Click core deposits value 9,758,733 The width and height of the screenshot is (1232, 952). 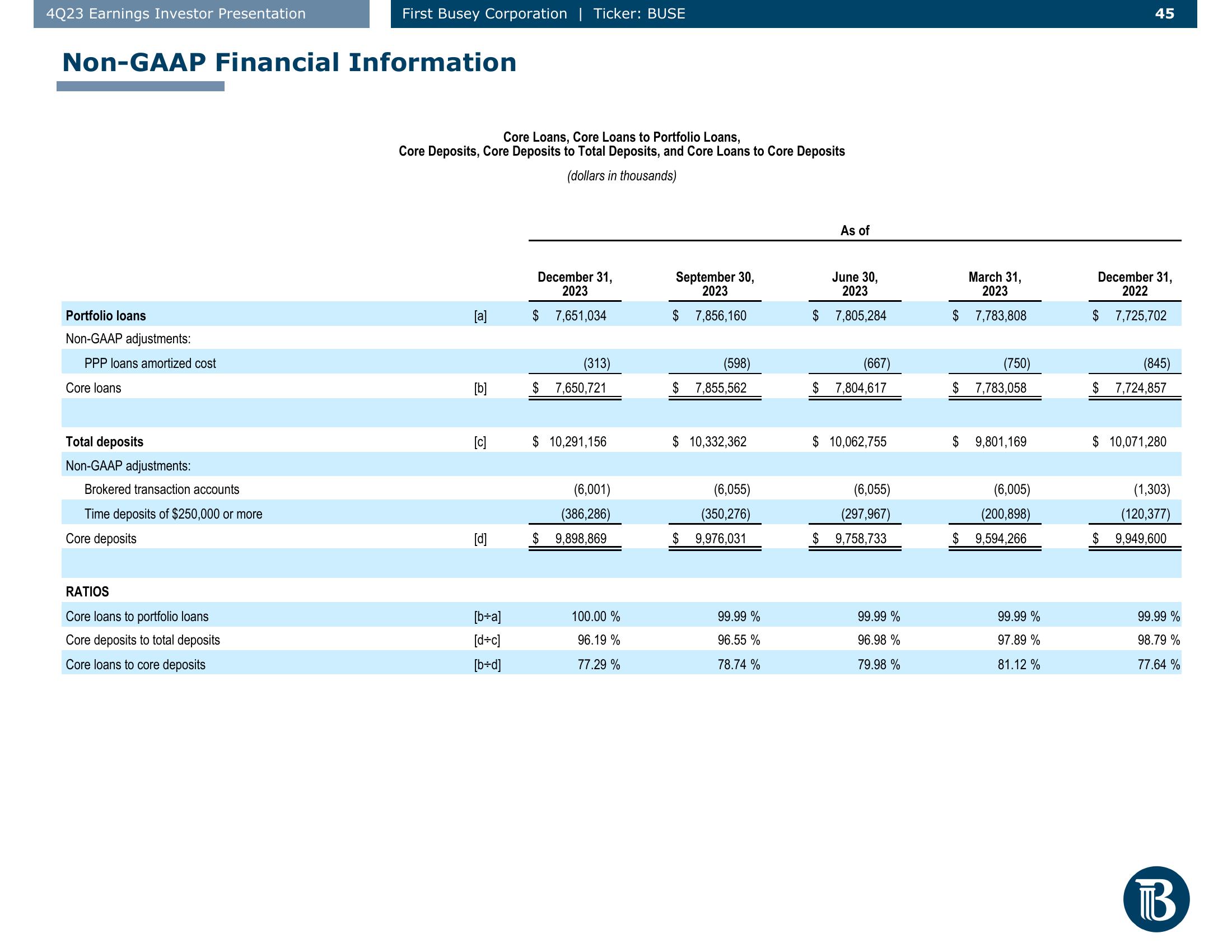[x=860, y=539]
